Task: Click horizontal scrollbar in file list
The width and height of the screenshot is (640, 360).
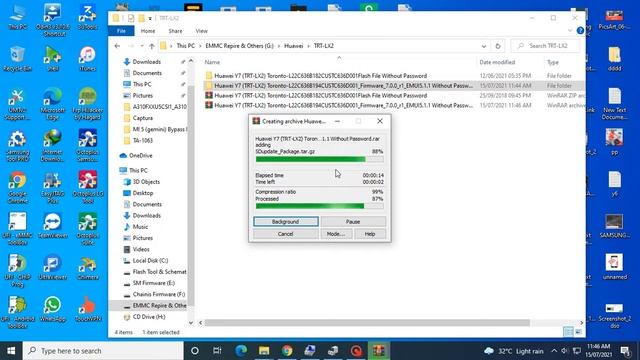Action: click(367, 323)
